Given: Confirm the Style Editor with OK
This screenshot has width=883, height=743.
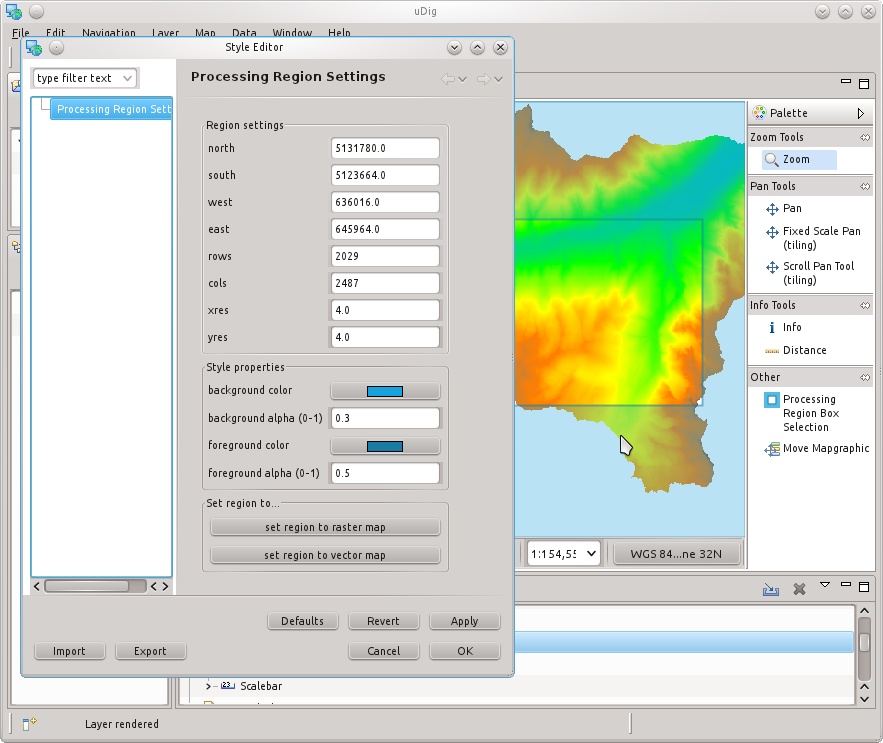Looking at the screenshot, I should [x=465, y=651].
